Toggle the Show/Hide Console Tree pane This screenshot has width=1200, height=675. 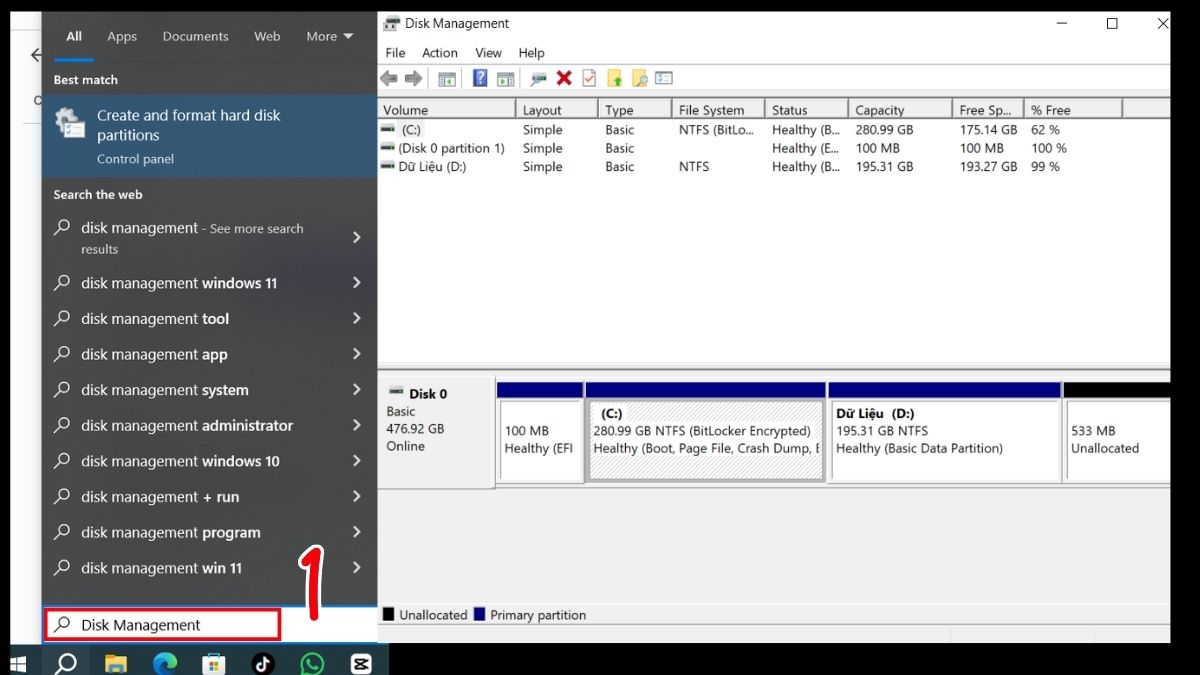tap(447, 78)
